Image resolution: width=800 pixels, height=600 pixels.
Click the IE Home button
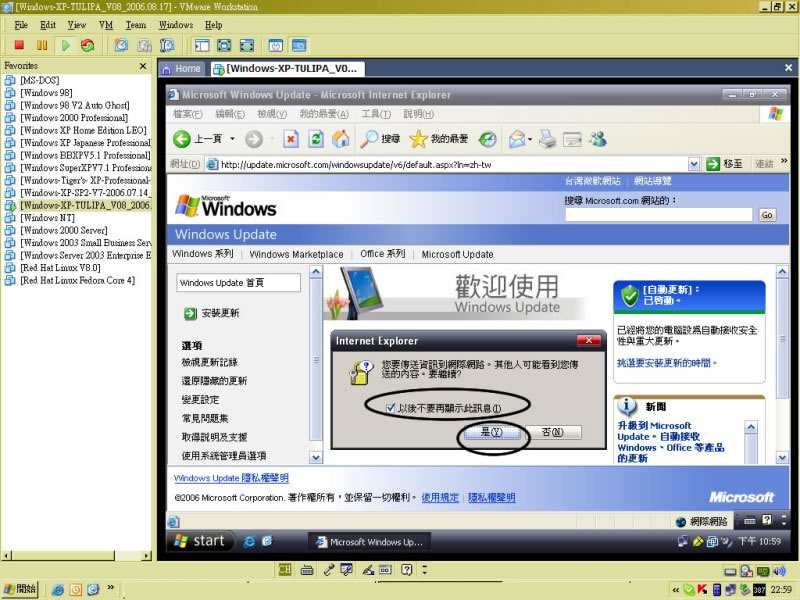coord(341,139)
